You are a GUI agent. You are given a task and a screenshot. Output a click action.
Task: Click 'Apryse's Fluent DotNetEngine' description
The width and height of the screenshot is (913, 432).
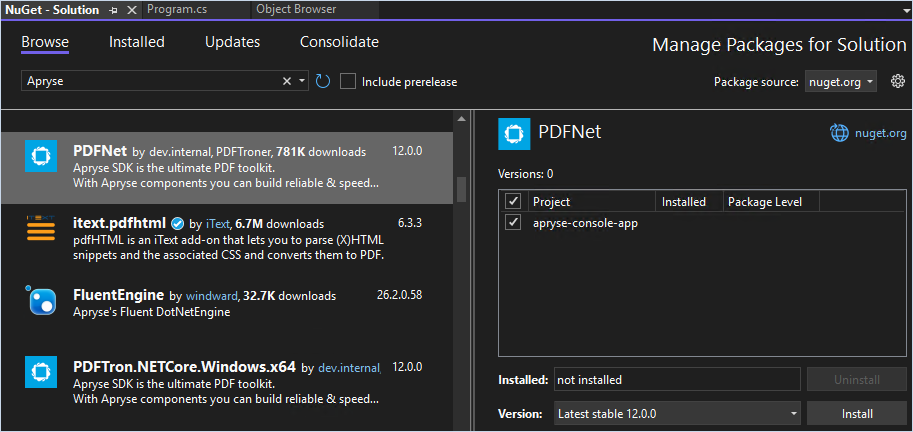[x=152, y=312]
